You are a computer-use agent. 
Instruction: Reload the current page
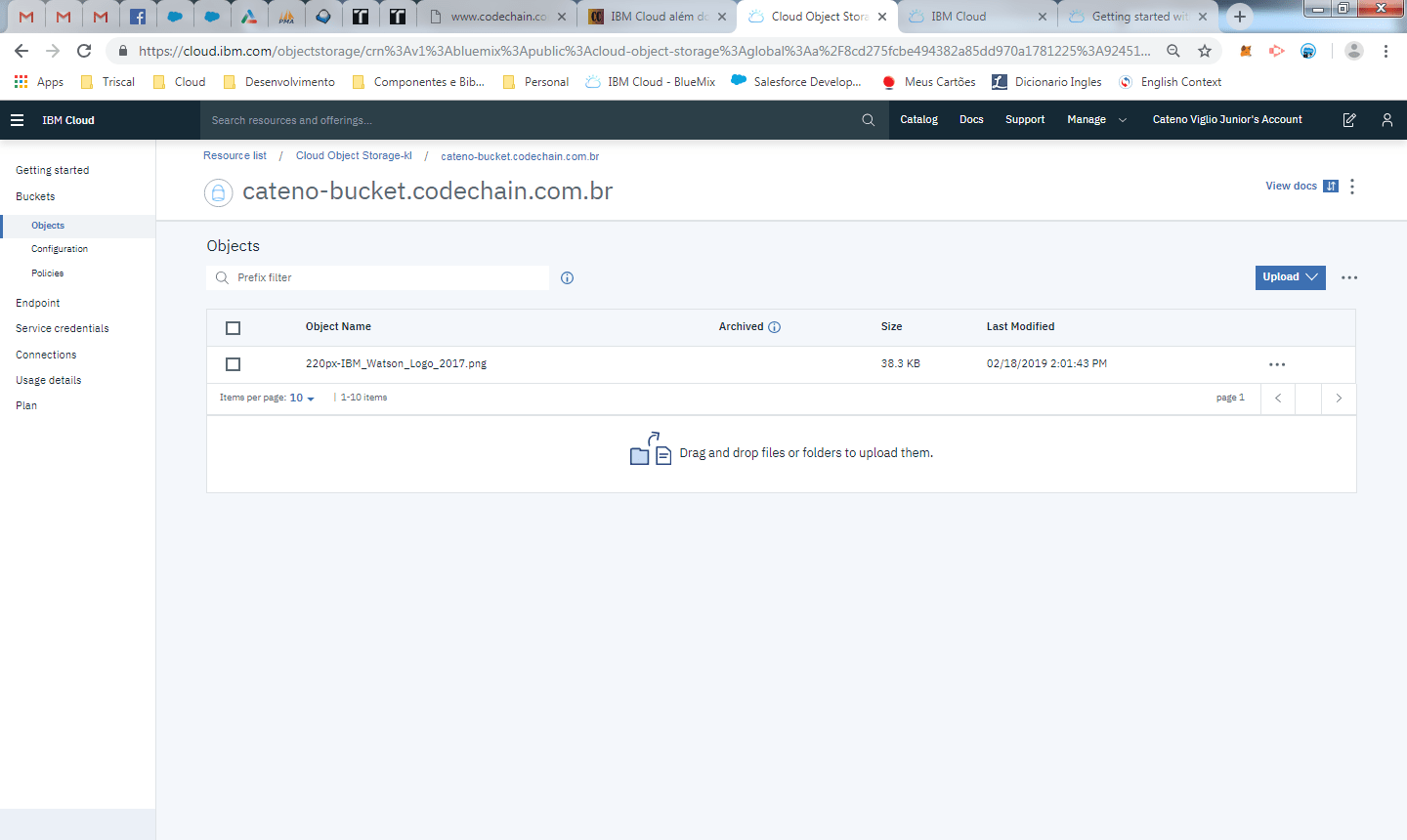[x=84, y=51]
